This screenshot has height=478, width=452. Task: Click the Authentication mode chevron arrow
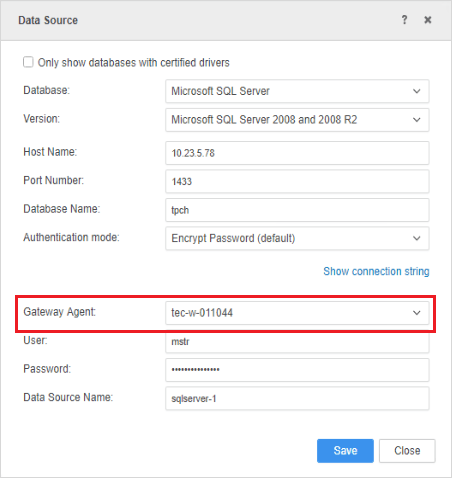coord(417,238)
